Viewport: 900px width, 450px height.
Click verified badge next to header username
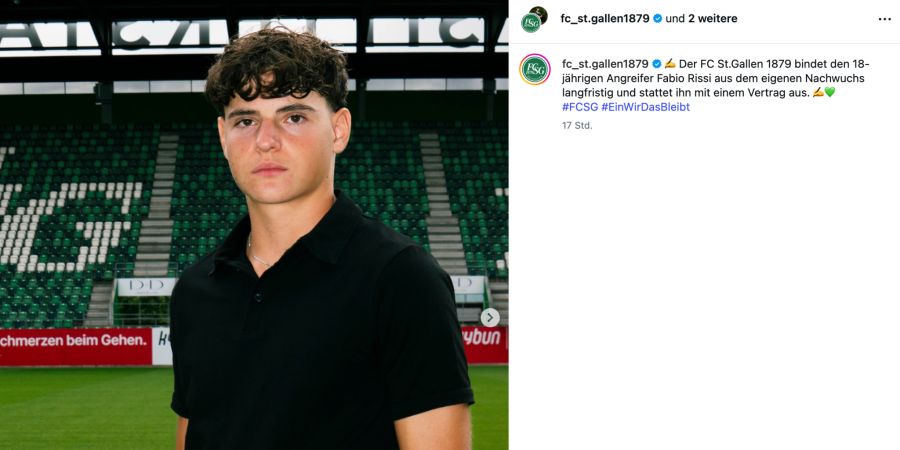click(x=658, y=18)
